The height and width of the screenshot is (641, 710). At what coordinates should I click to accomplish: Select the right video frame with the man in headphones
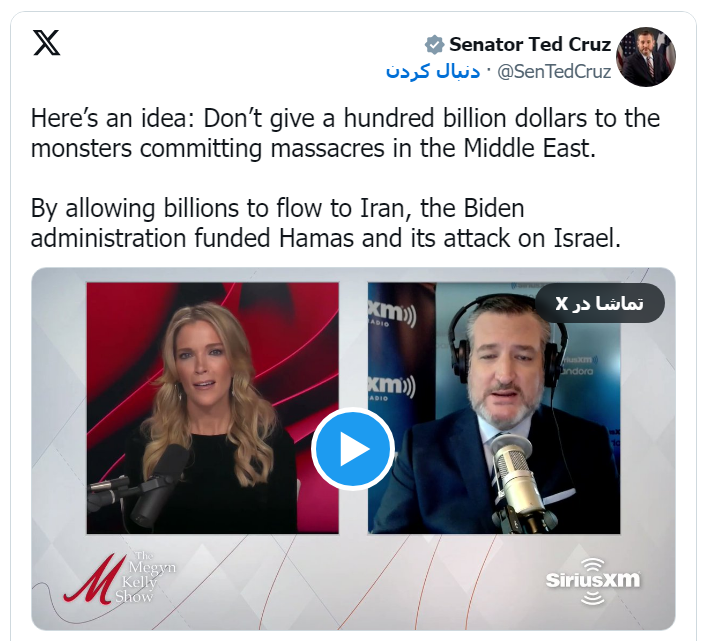tap(494, 408)
